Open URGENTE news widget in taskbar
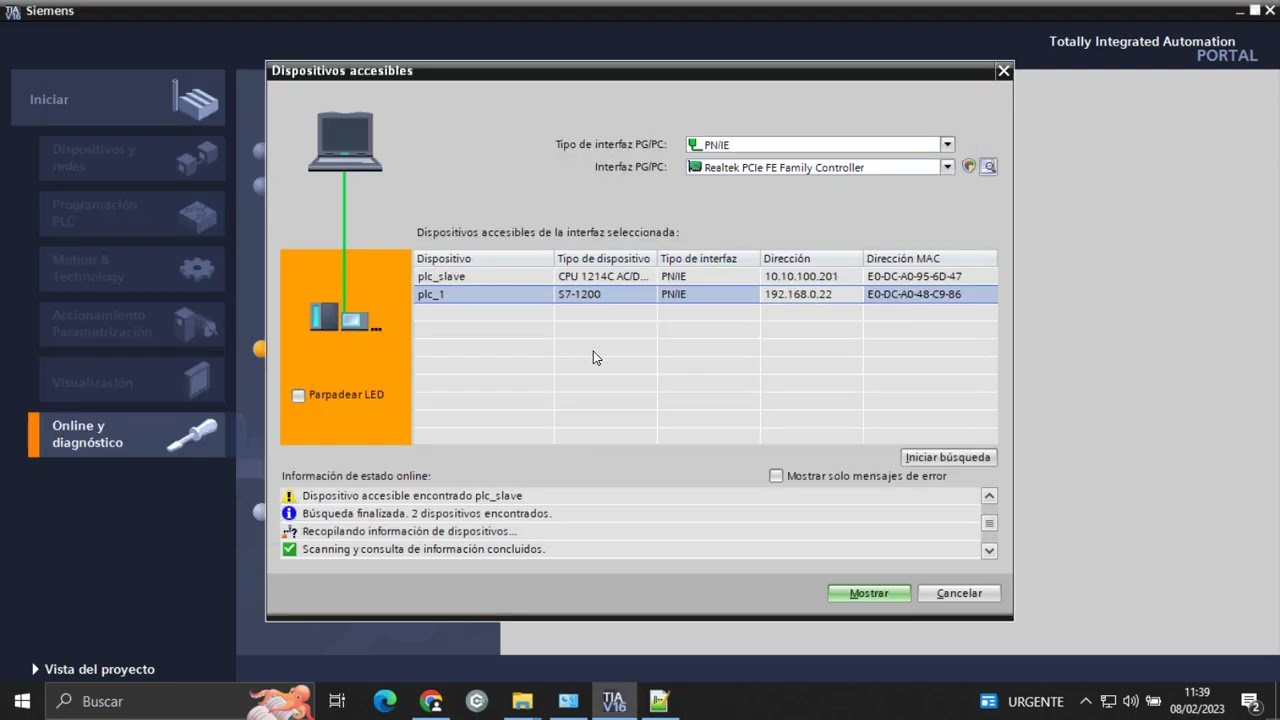This screenshot has height=720, width=1280. pos(1022,701)
